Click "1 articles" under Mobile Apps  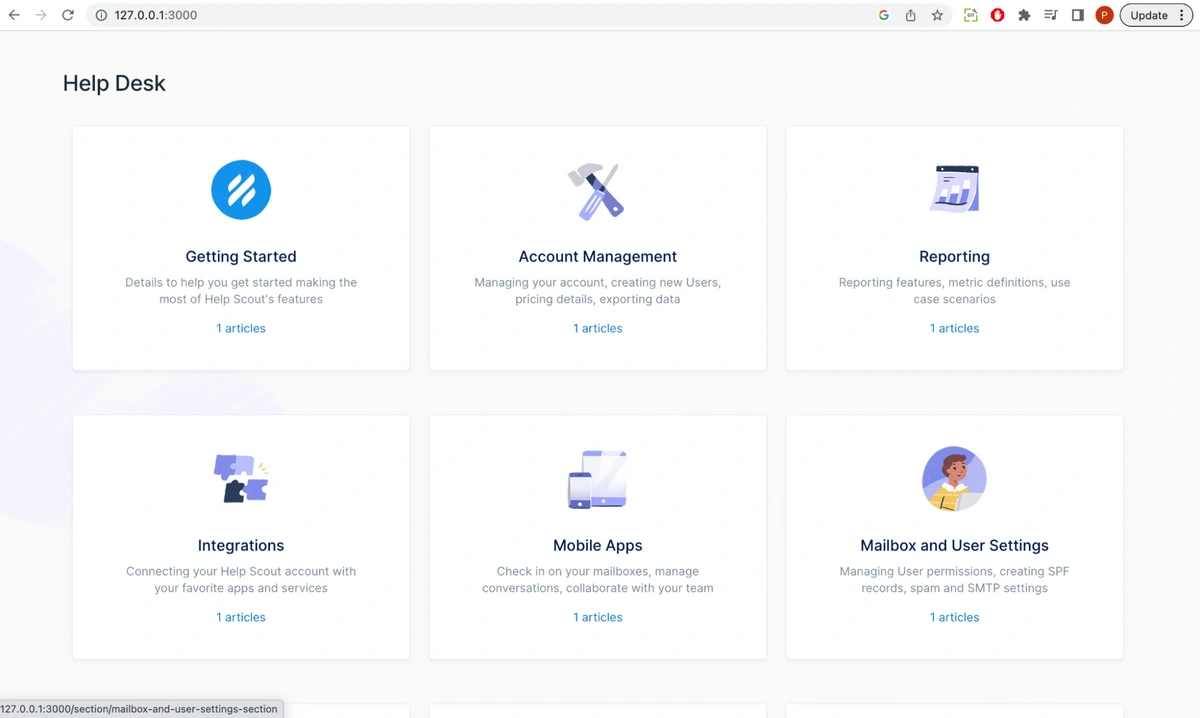[x=598, y=617]
